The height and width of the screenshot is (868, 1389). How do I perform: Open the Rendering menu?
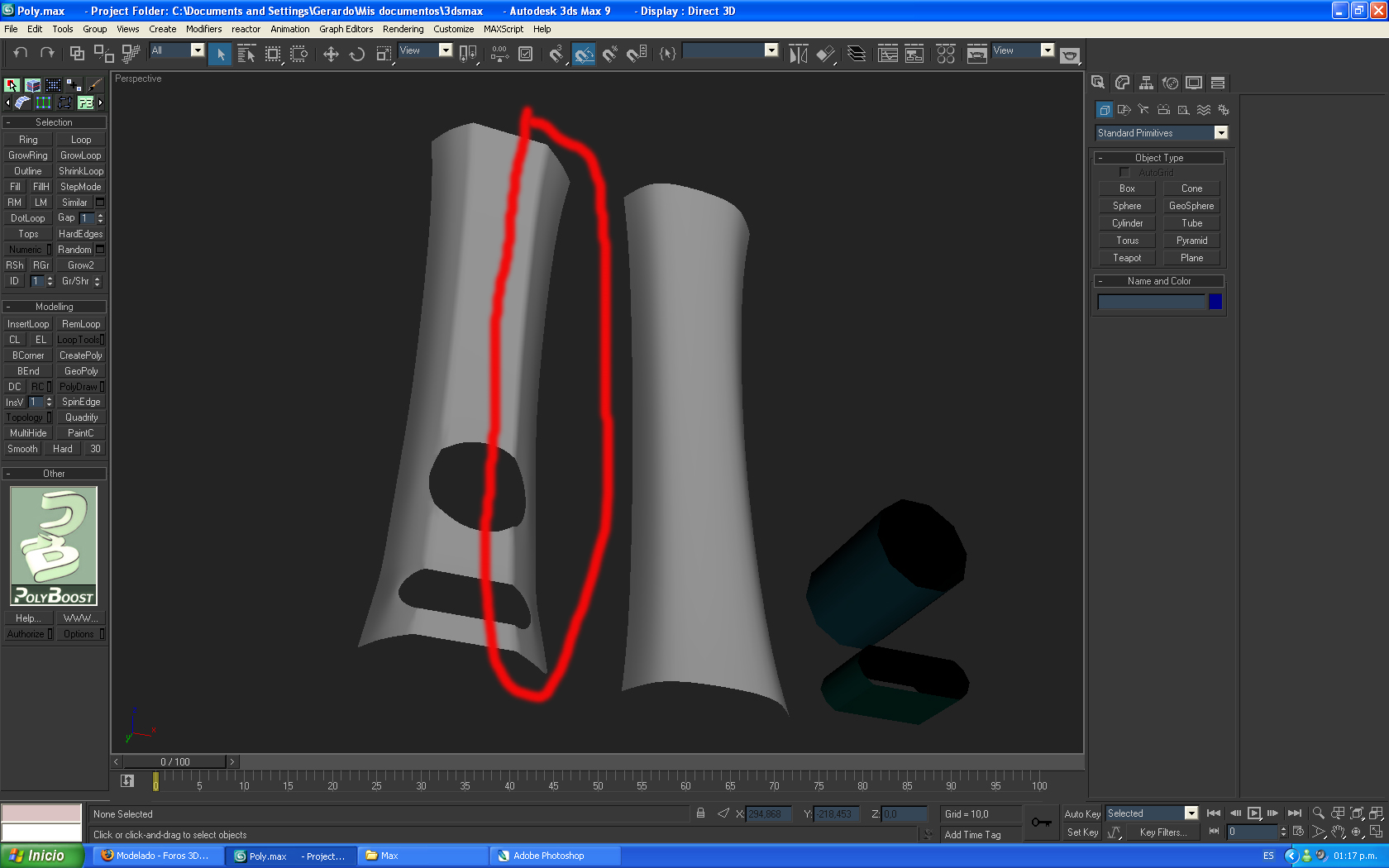point(403,29)
